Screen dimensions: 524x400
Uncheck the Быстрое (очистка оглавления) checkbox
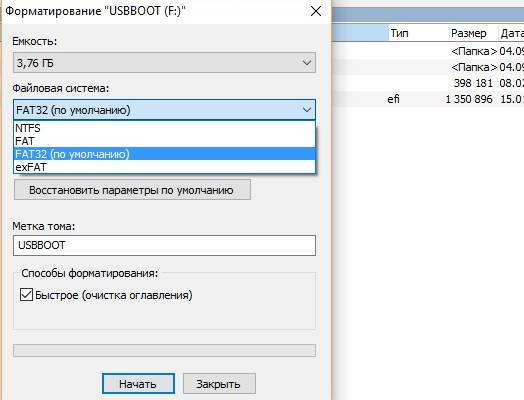coord(26,295)
